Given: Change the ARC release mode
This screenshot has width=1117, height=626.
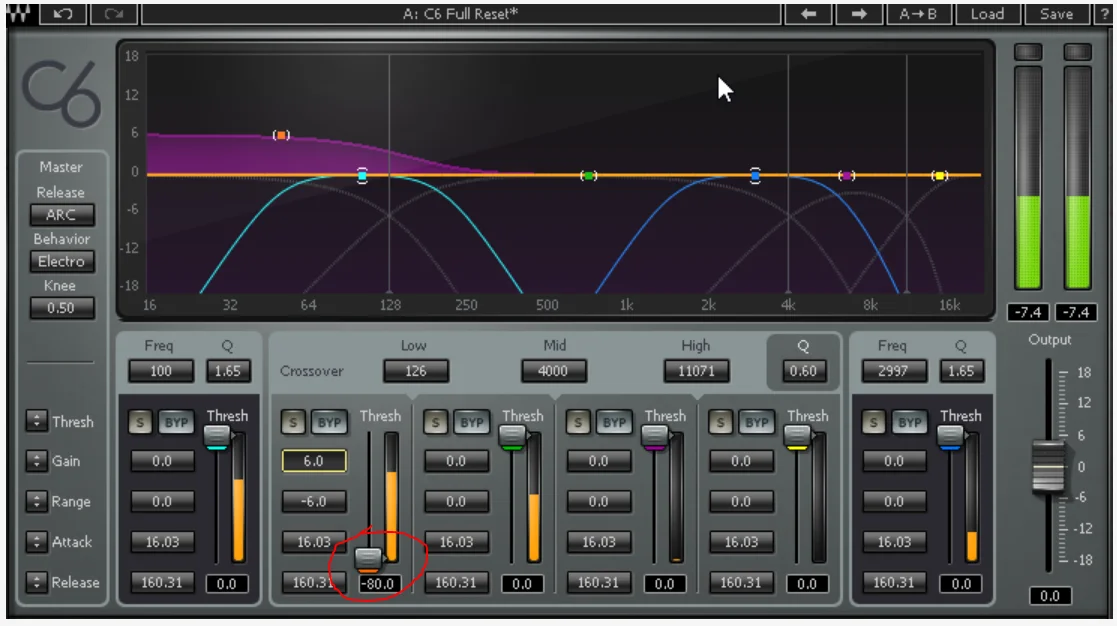Looking at the screenshot, I should click(x=61, y=214).
